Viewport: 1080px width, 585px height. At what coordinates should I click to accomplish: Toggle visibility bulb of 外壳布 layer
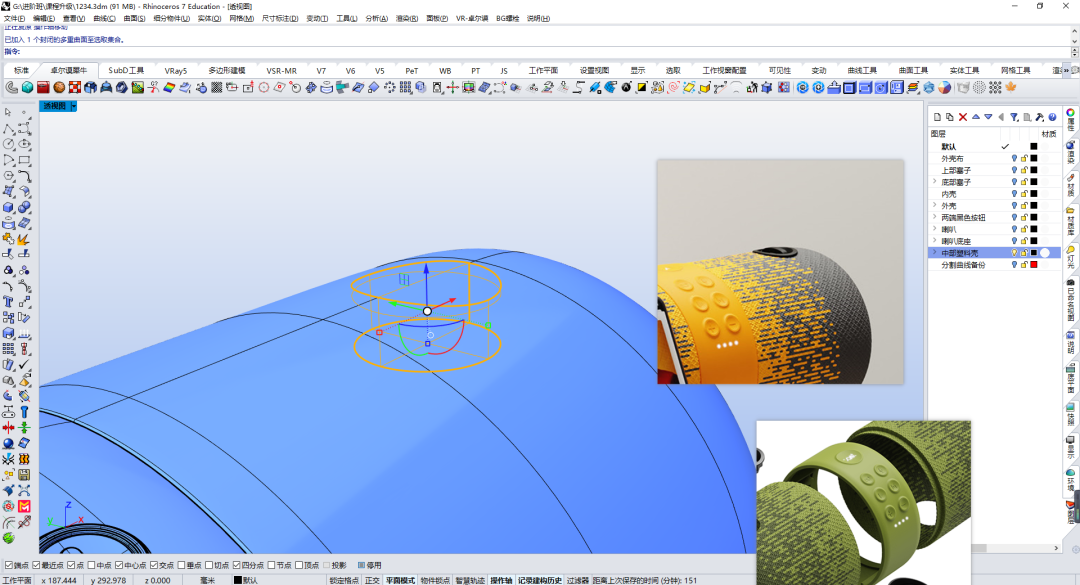(x=1014, y=158)
